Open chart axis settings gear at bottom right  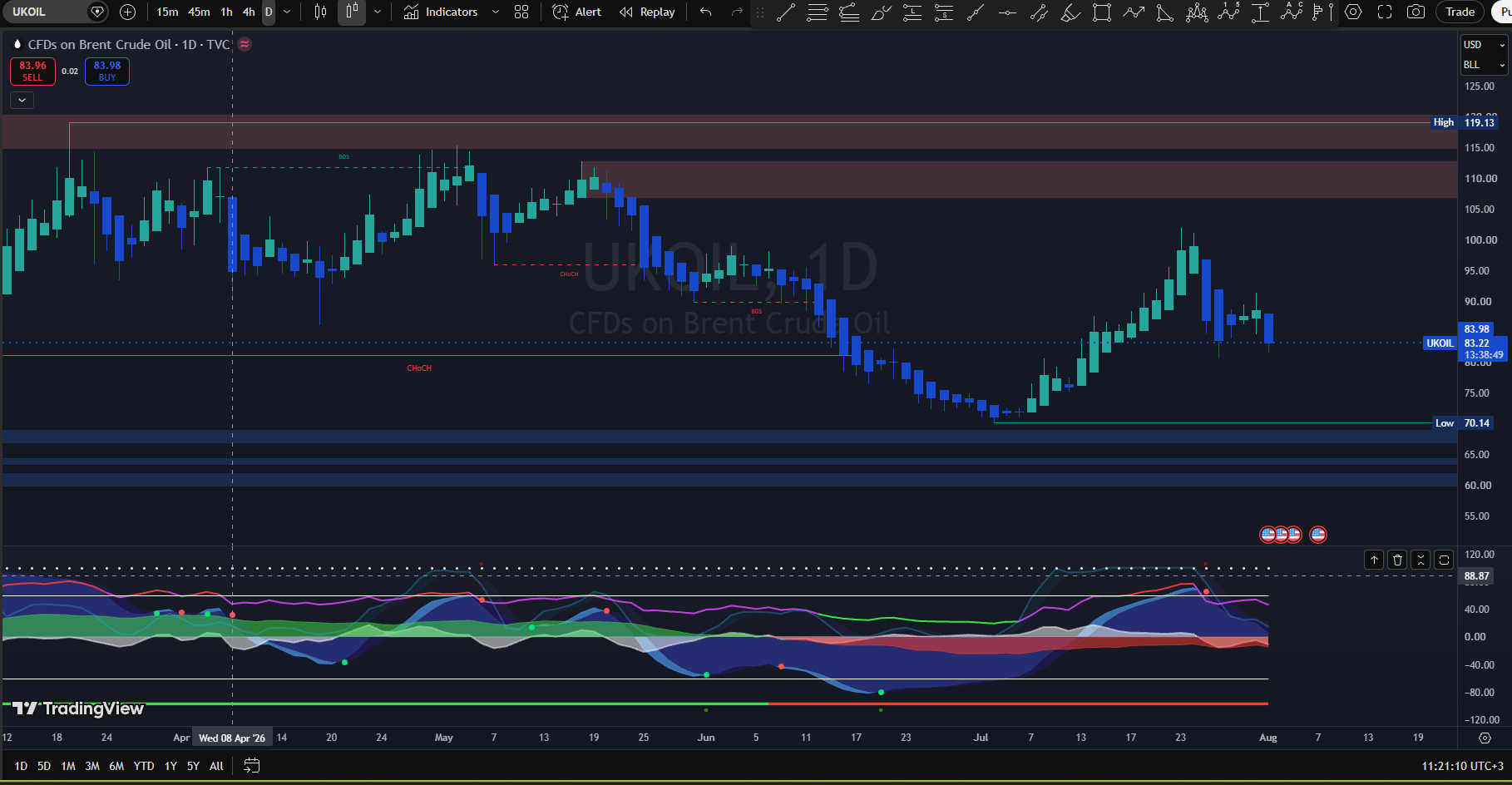1485,738
